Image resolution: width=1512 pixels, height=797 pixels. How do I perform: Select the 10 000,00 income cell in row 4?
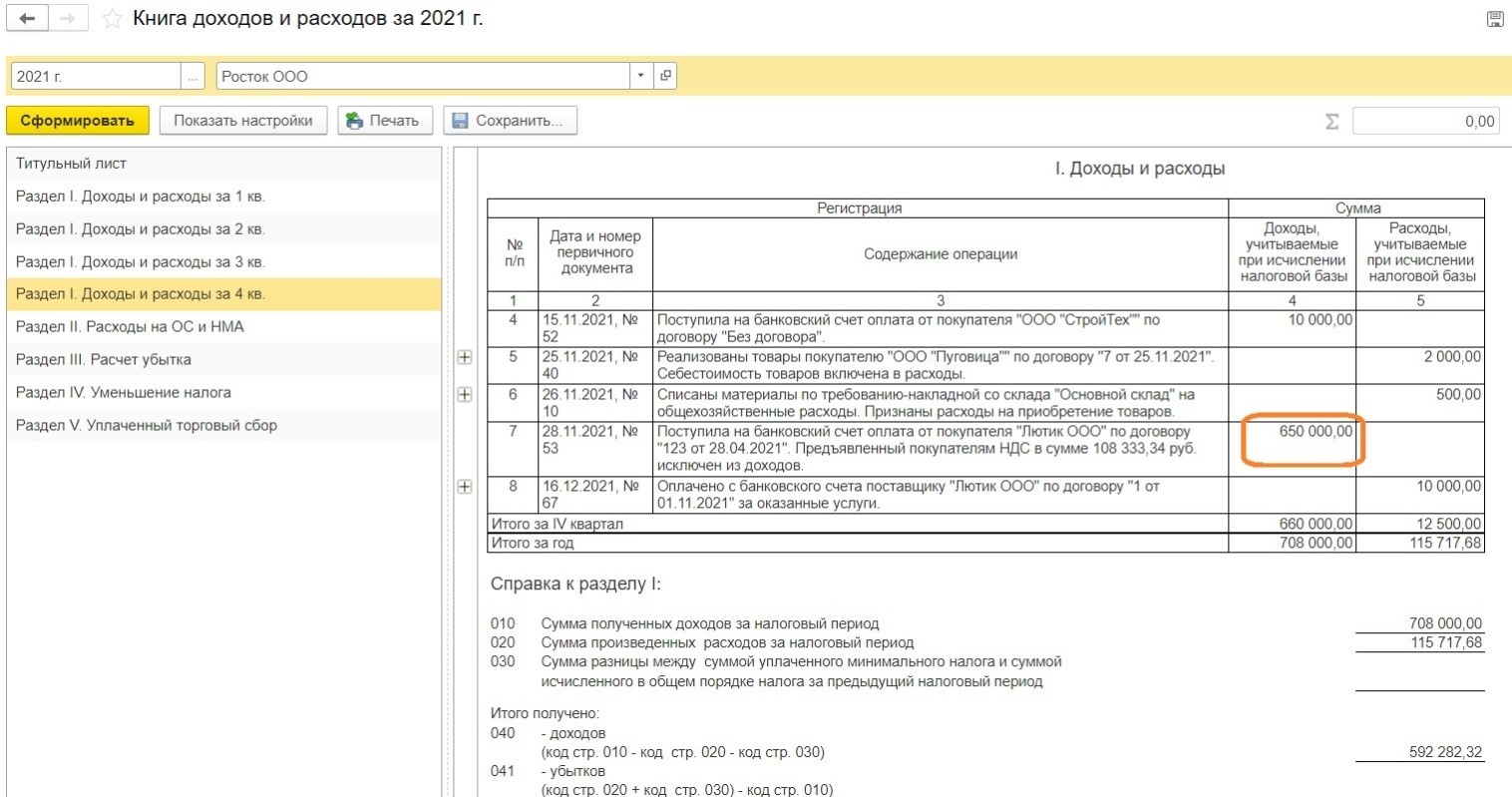[x=1293, y=329]
